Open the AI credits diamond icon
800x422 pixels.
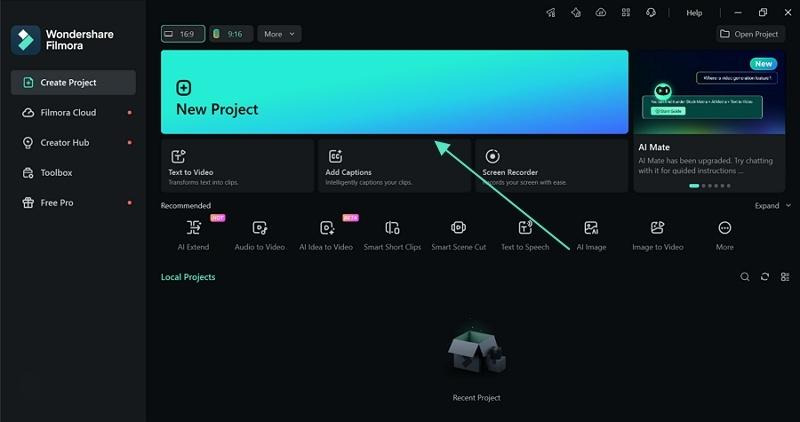coord(576,13)
